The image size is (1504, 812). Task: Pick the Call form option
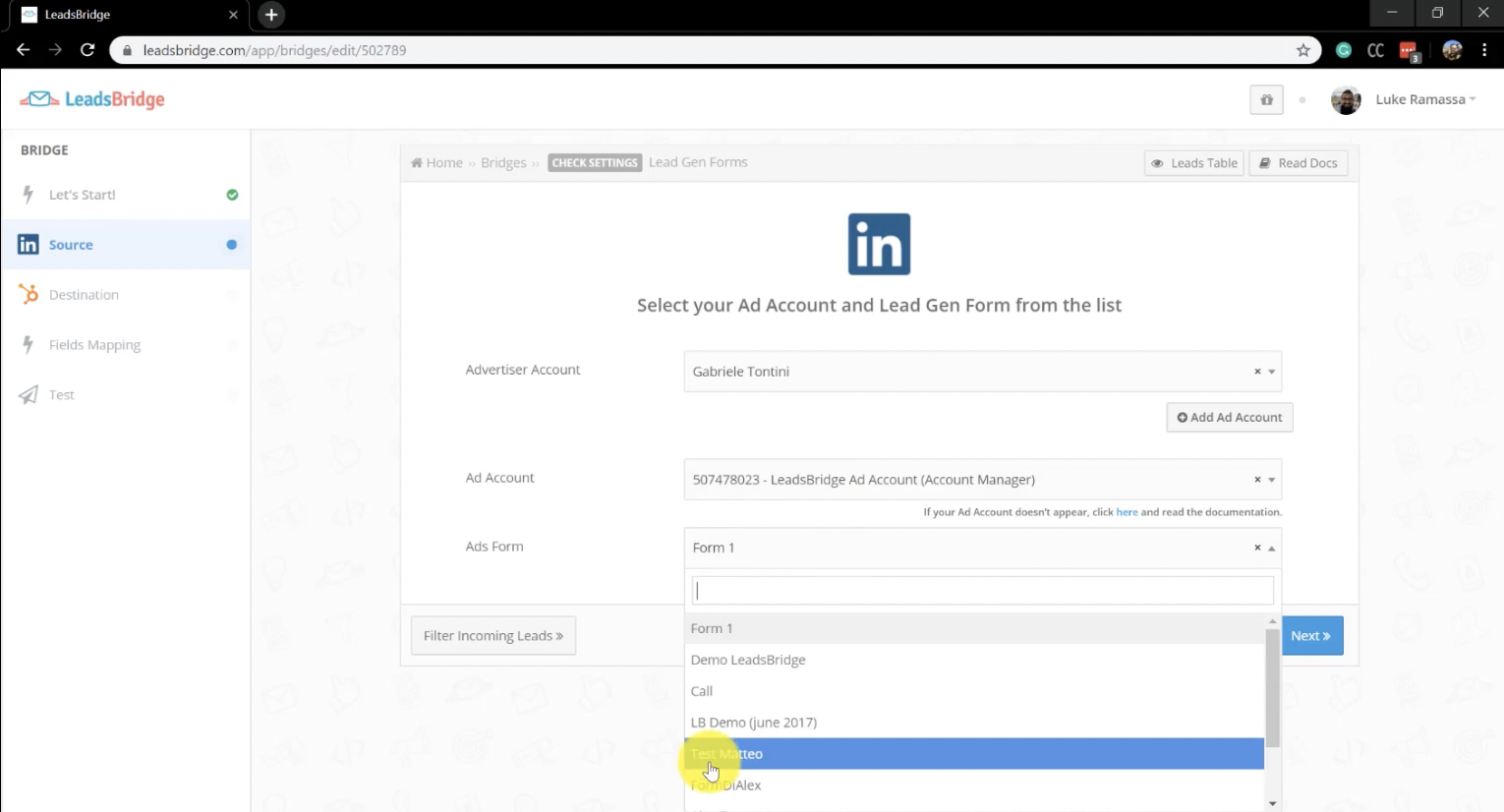[x=974, y=691]
